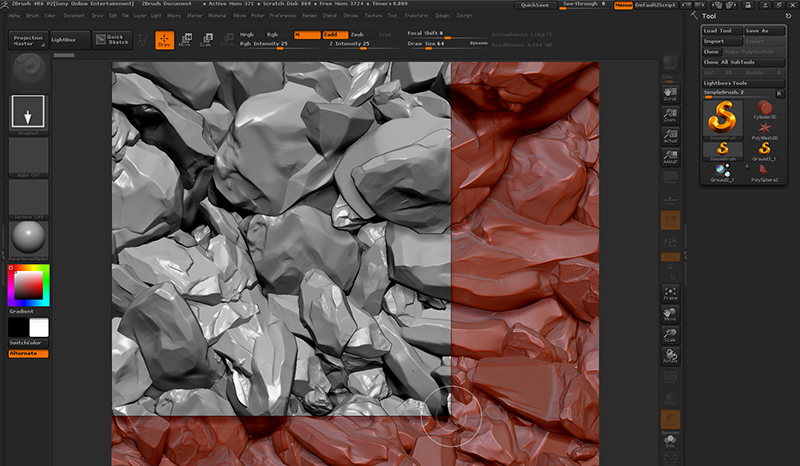Select the Cylinder3D tool
The height and width of the screenshot is (466, 800).
pyautogui.click(x=764, y=110)
